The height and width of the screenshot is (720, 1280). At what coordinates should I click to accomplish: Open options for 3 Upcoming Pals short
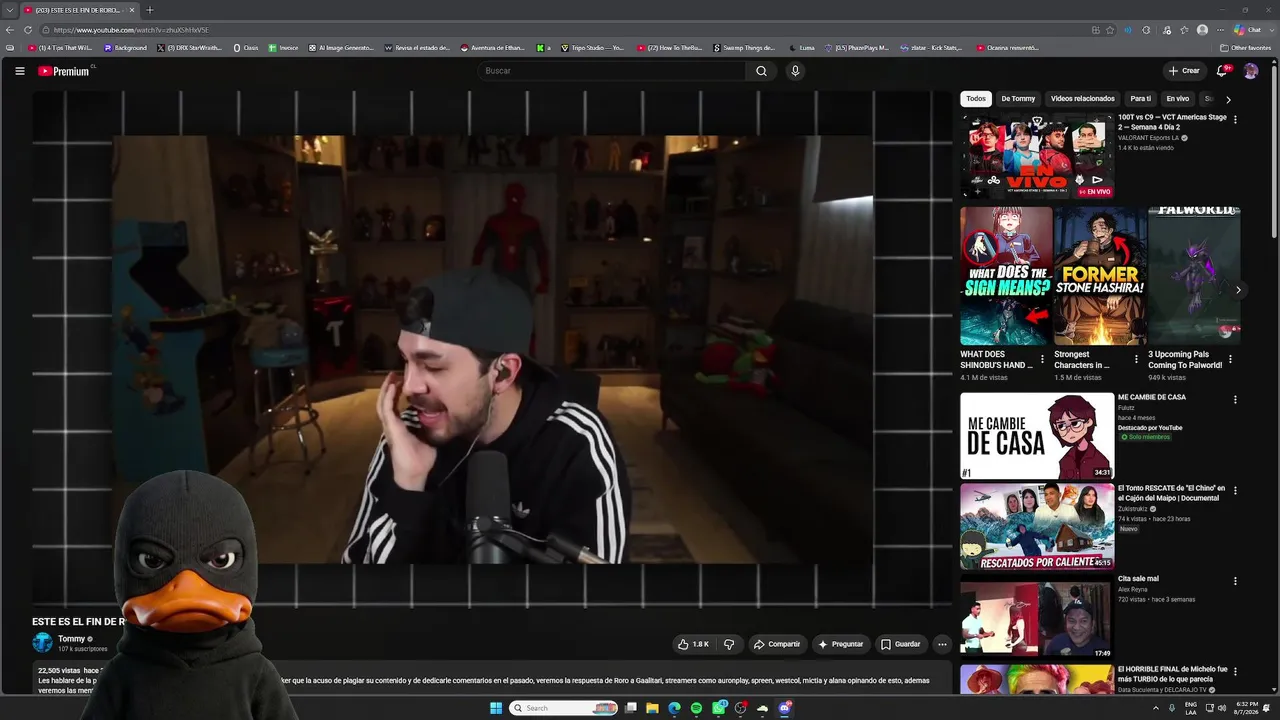coord(1230,359)
